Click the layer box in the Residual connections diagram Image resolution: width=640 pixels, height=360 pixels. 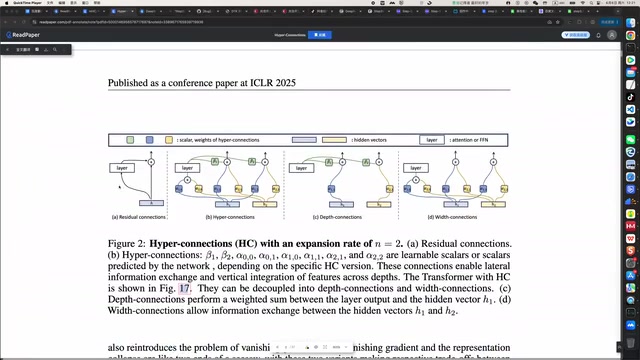[x=122, y=168]
